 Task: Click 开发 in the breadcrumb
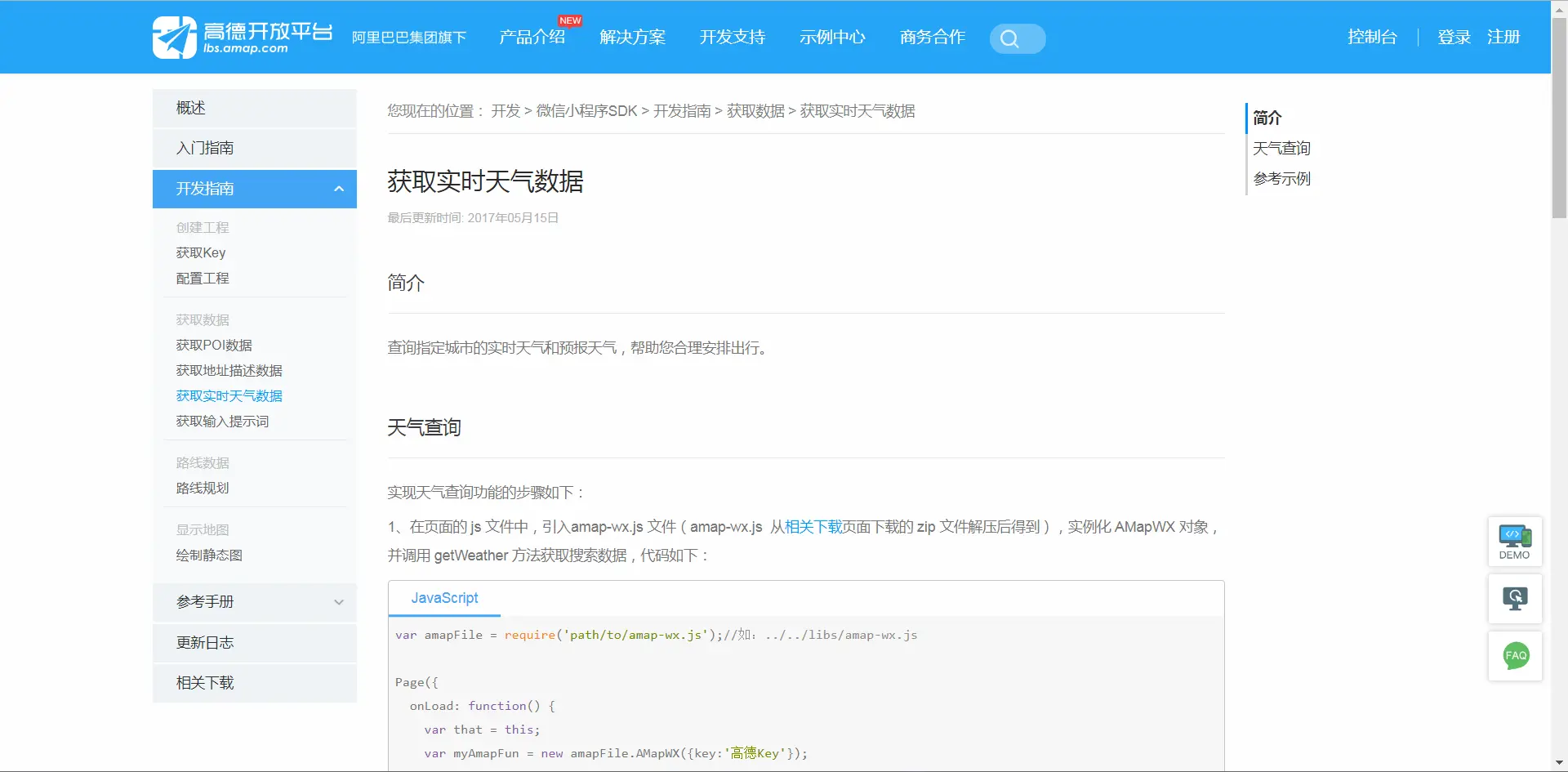pos(506,111)
